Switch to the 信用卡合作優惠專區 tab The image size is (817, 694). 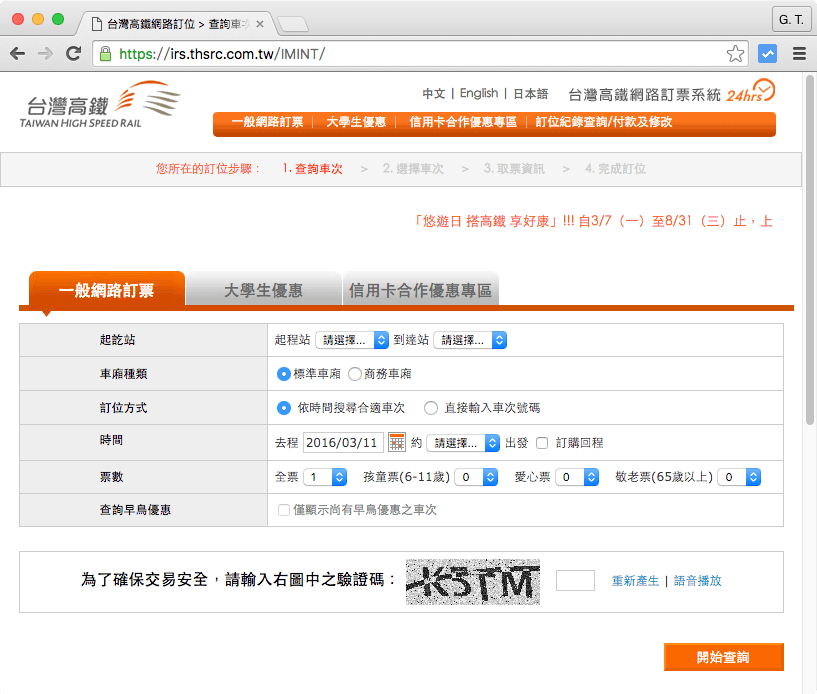click(420, 291)
